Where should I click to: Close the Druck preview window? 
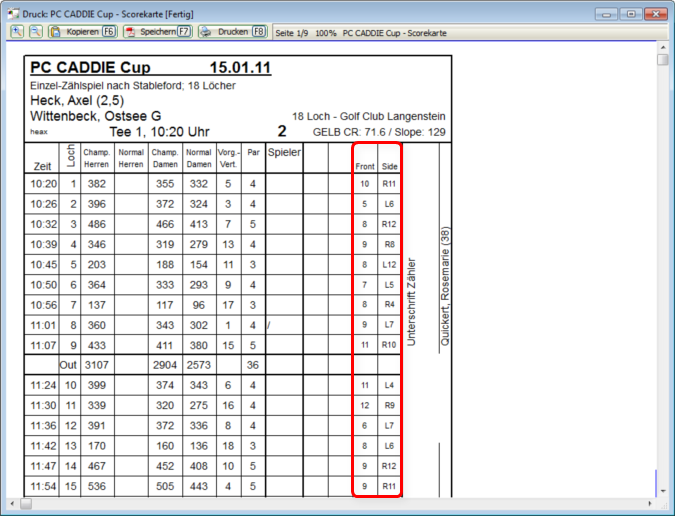coord(656,13)
